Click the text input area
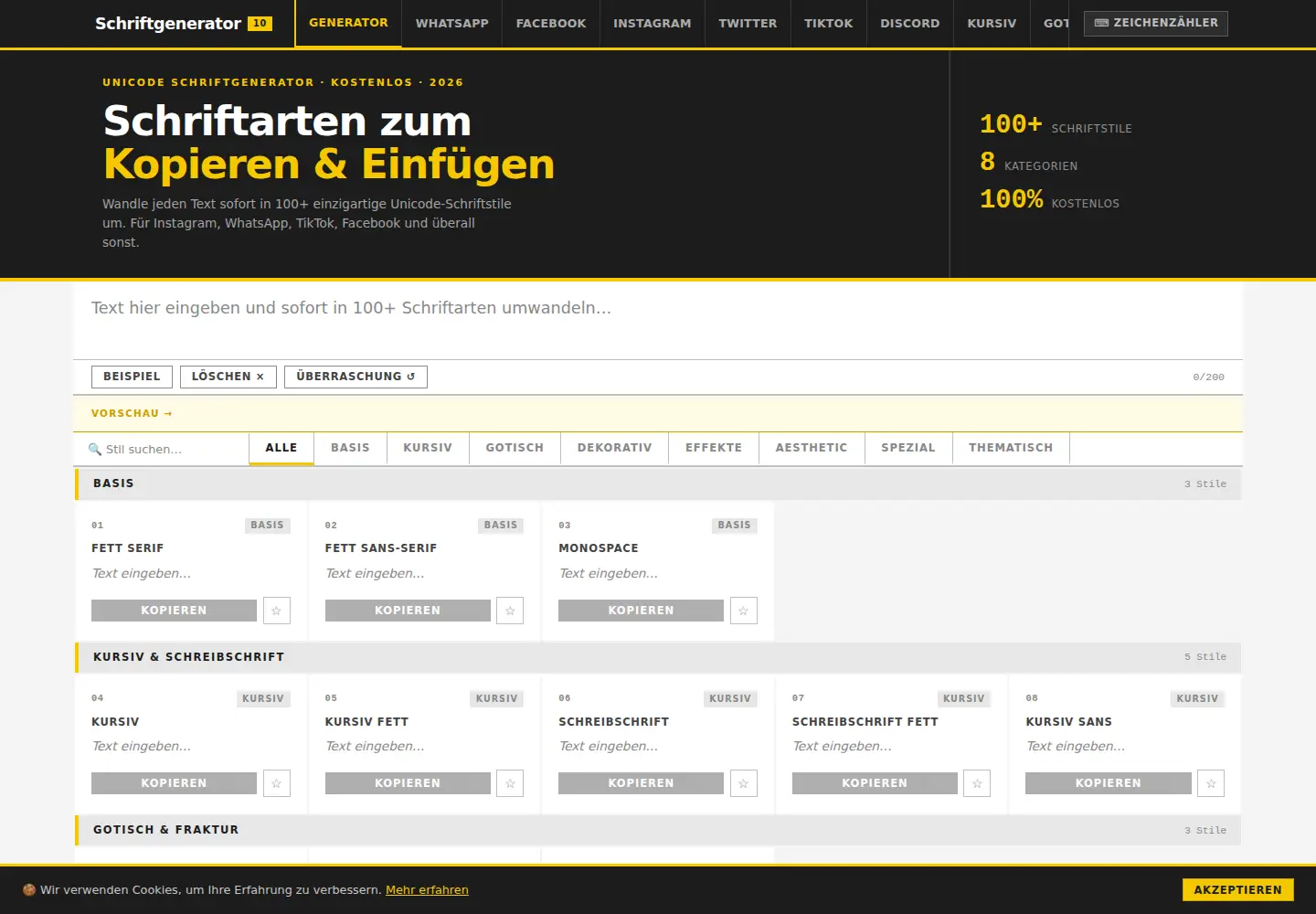 658,322
